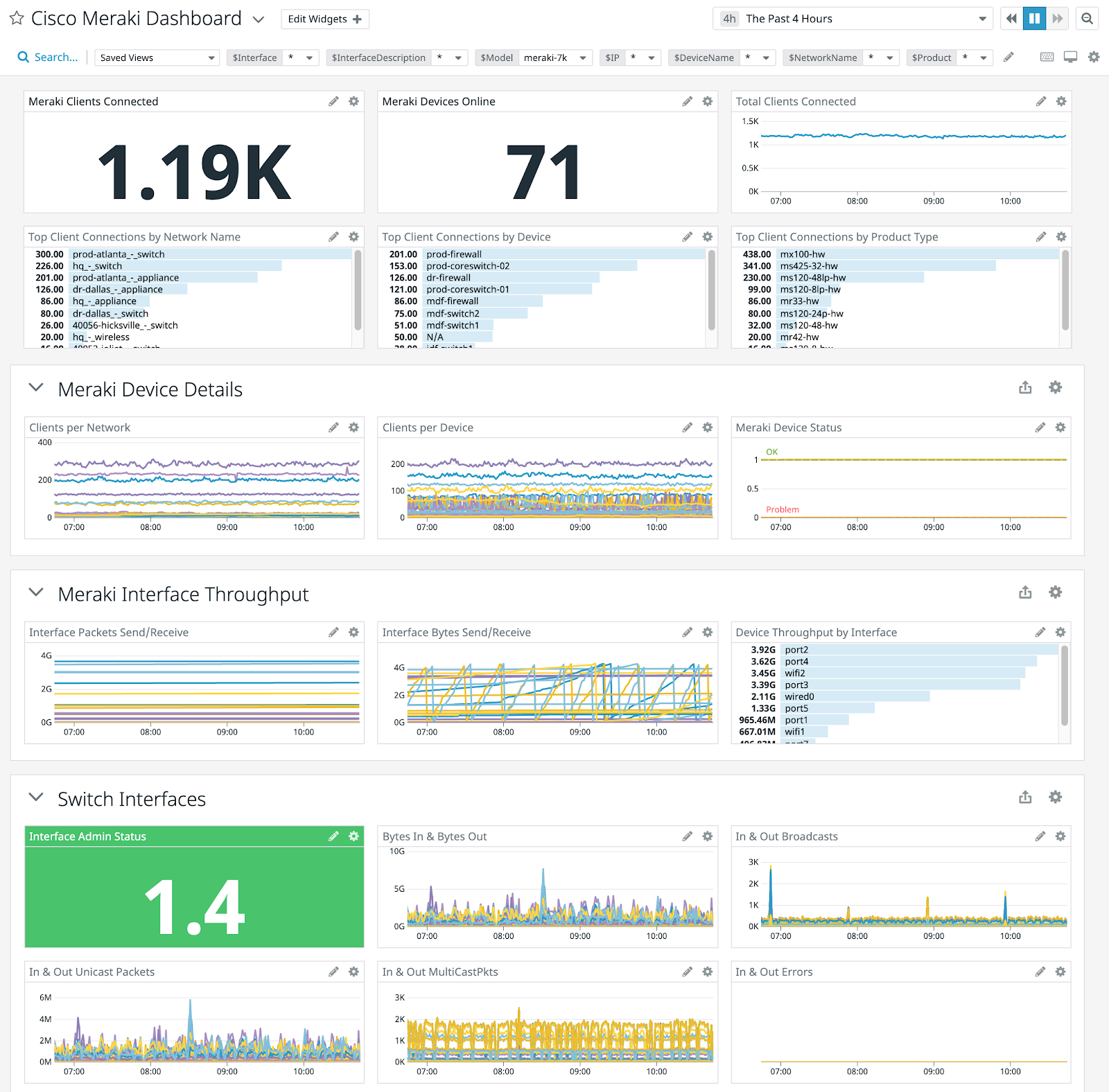This screenshot has width=1109, height=1092.
Task: Open the dashboard title dropdown chevron
Action: pos(259,19)
